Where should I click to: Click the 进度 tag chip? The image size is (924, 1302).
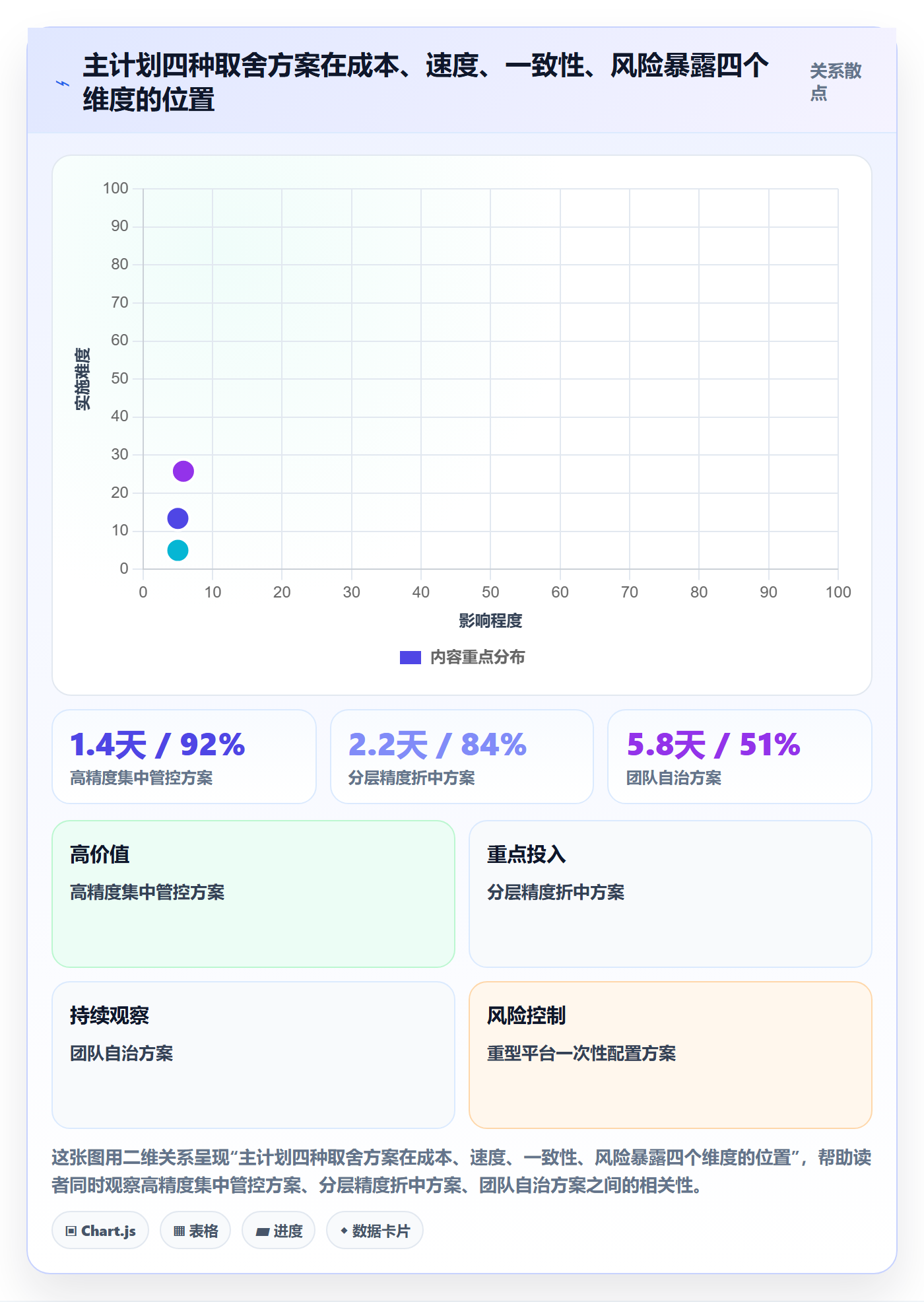(x=279, y=1231)
